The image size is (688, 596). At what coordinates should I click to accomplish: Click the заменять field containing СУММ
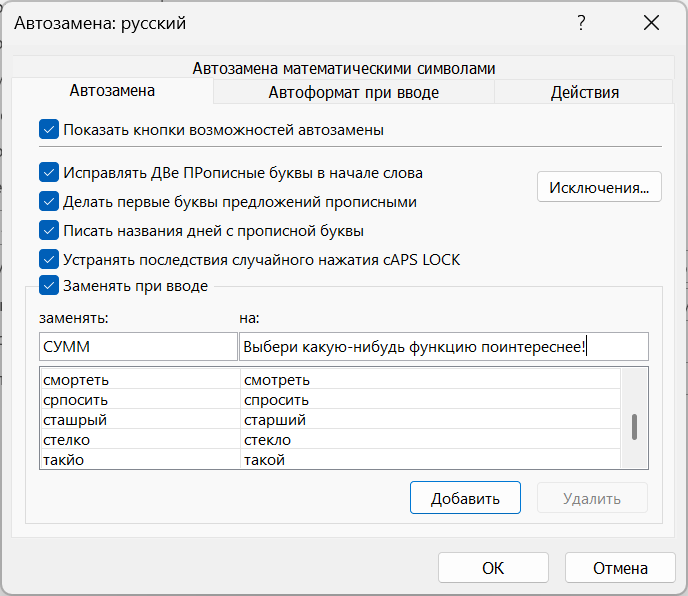pos(138,347)
